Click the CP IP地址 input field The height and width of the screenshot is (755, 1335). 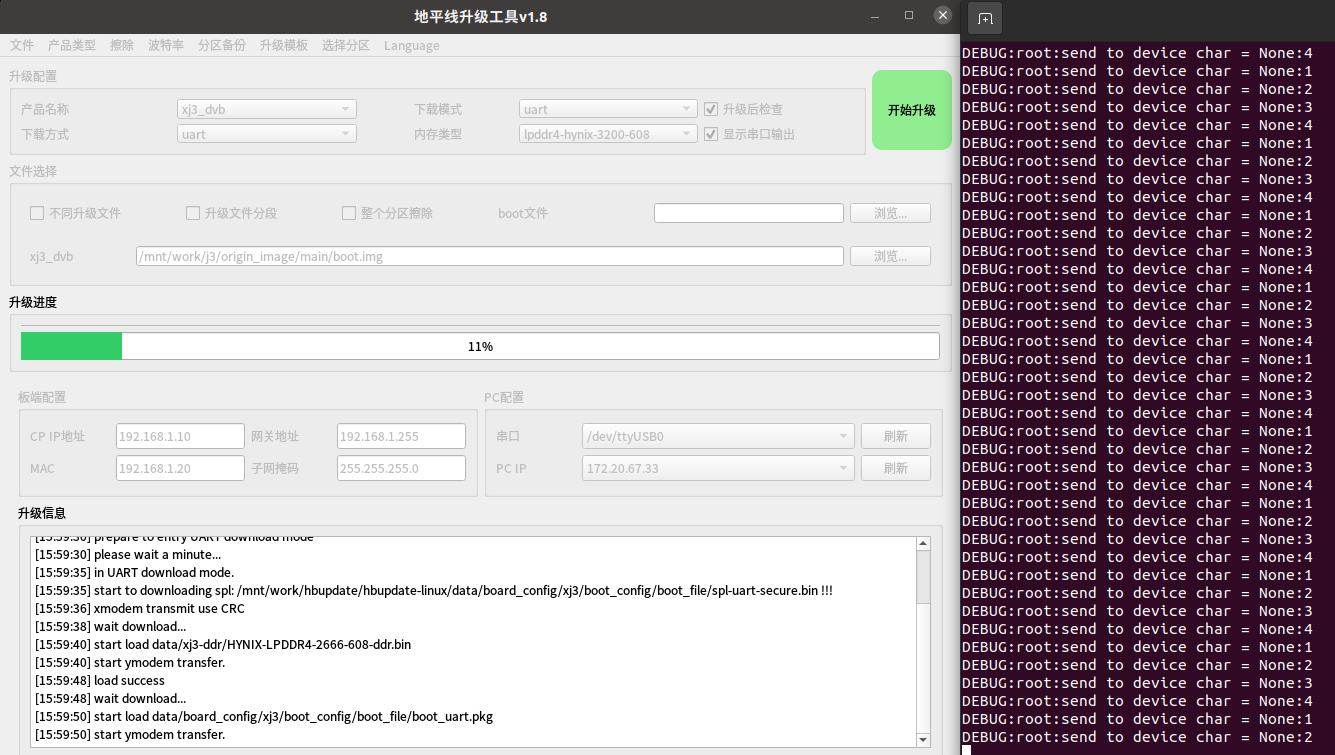pos(180,436)
